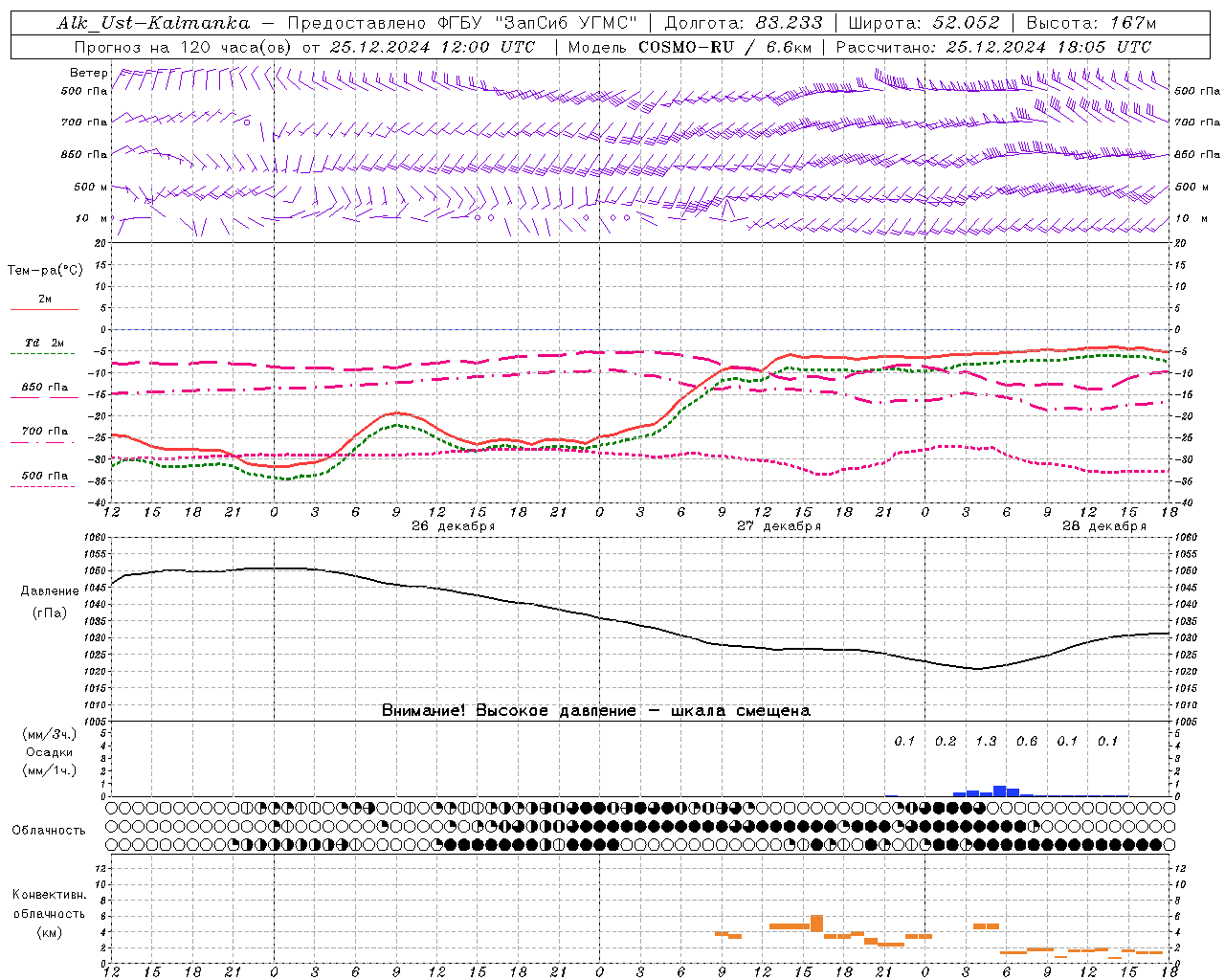Click the station name Alk_Ust-Kalmanka title
The width and height of the screenshot is (1225, 980).
pyautogui.click(x=153, y=23)
